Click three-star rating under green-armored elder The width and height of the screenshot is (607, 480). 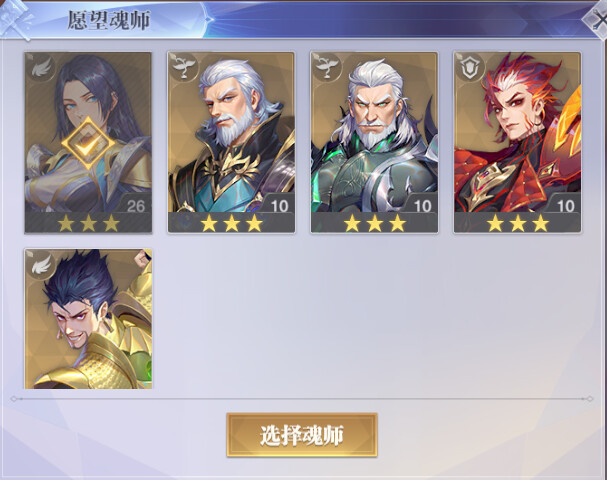coord(374,223)
